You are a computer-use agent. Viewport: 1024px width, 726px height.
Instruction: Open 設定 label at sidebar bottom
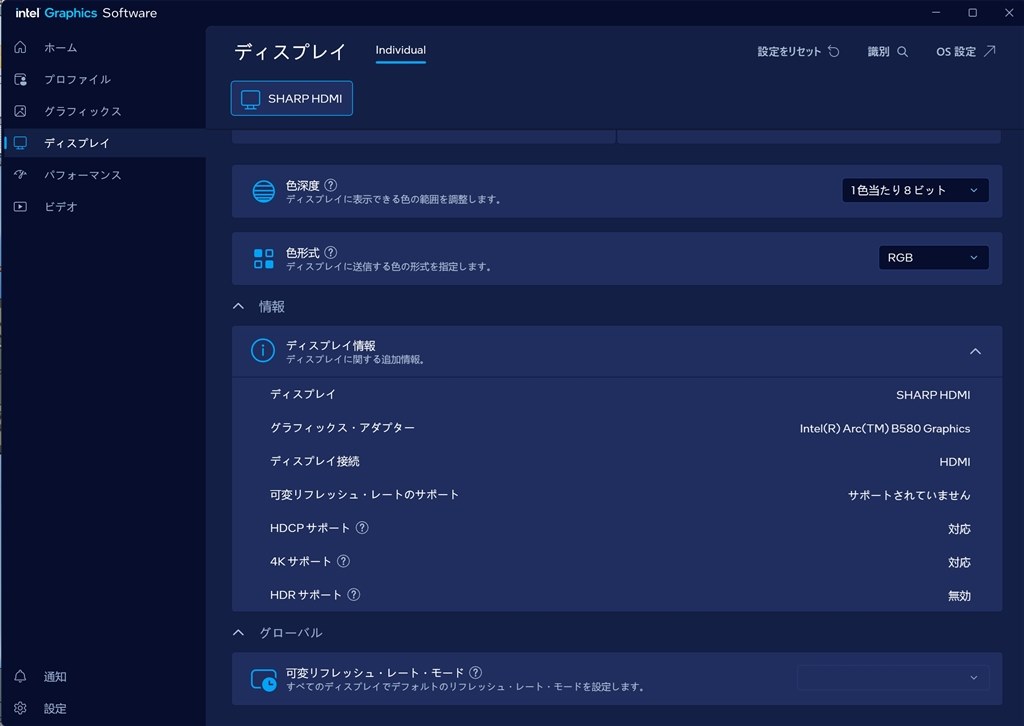[x=55, y=708]
